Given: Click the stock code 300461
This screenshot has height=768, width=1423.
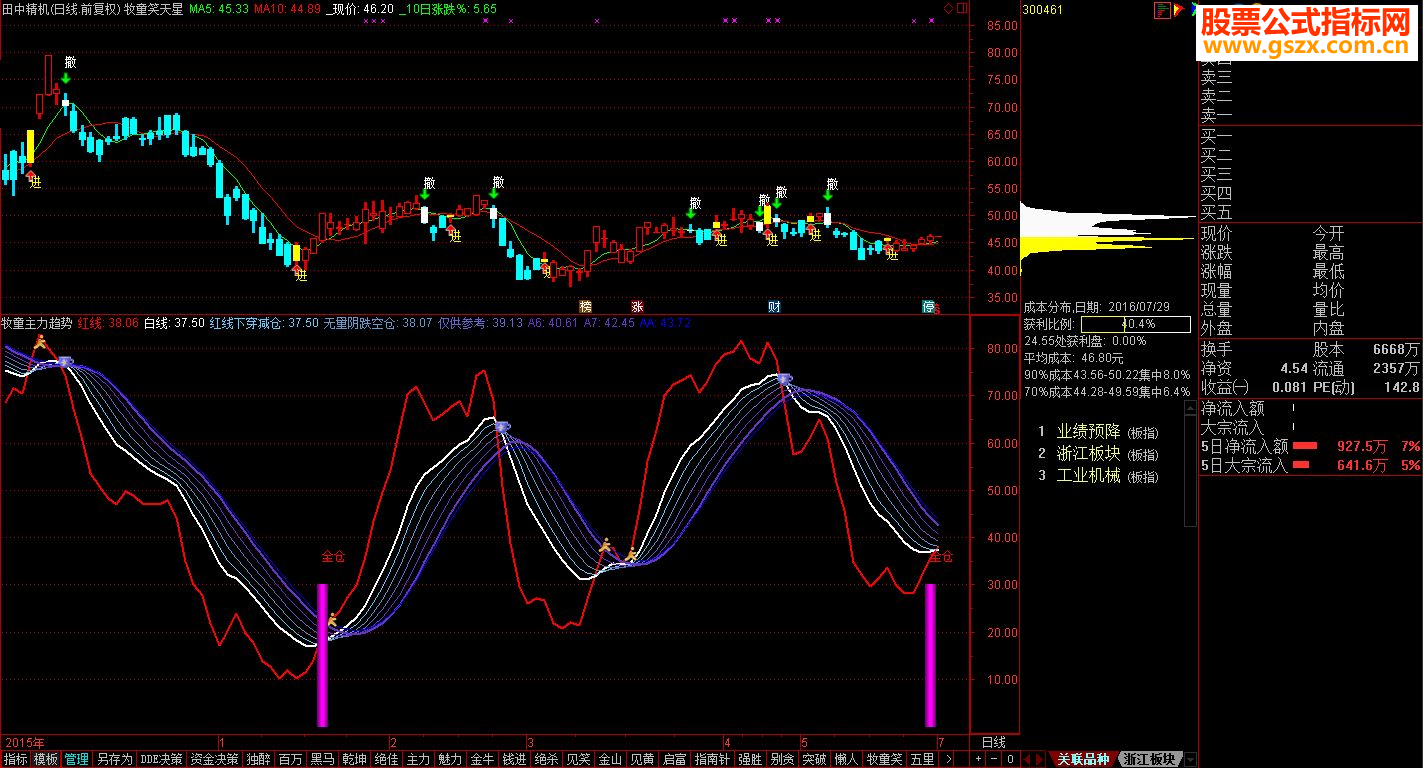Looking at the screenshot, I should (1042, 9).
